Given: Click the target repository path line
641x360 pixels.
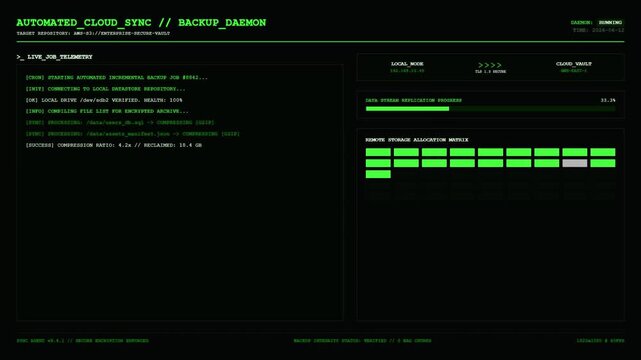Looking at the screenshot, I should pyautogui.click(x=93, y=34).
